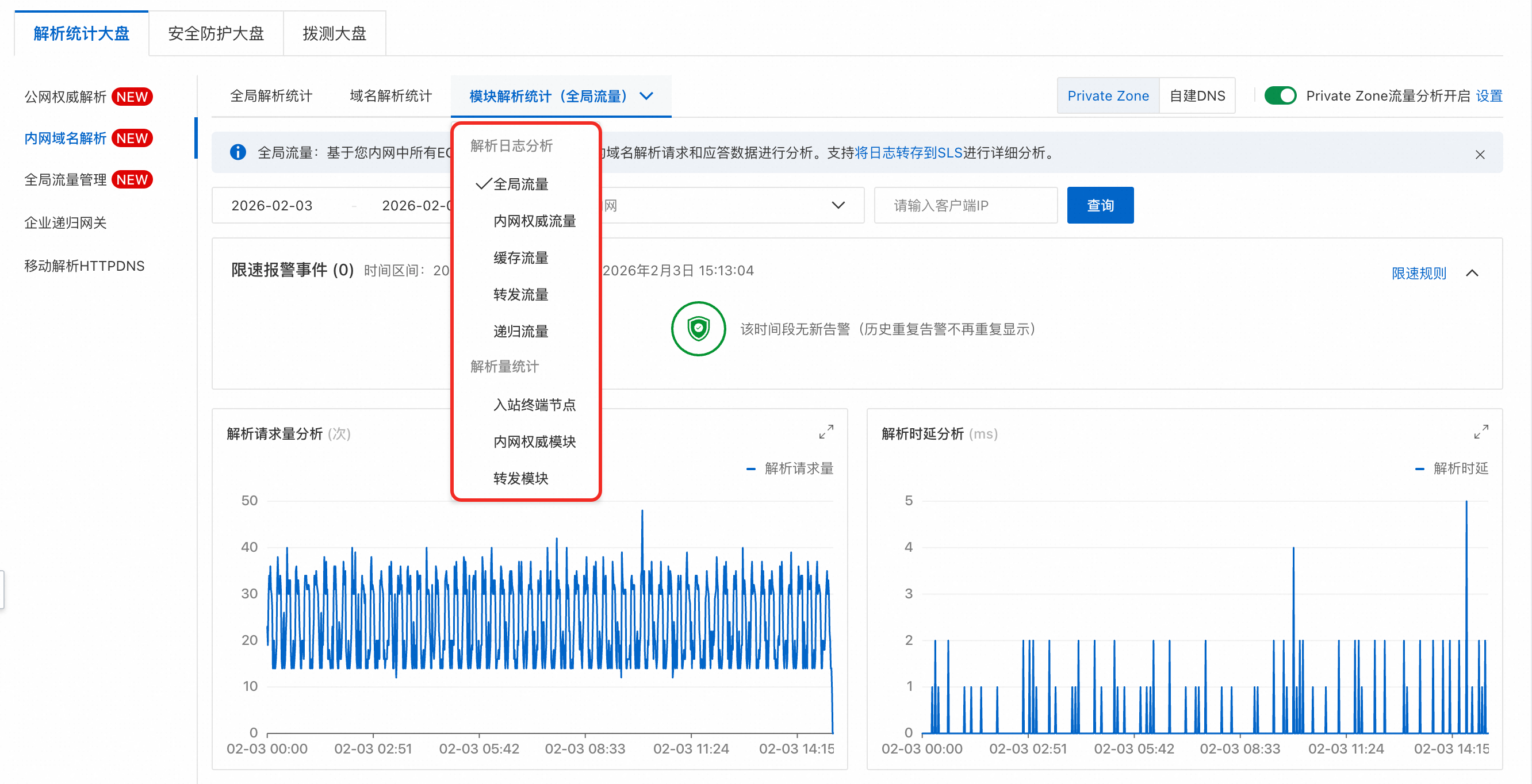Image resolution: width=1532 pixels, height=784 pixels.
Task: Close the 全局流量 info banner
Action: [1480, 155]
